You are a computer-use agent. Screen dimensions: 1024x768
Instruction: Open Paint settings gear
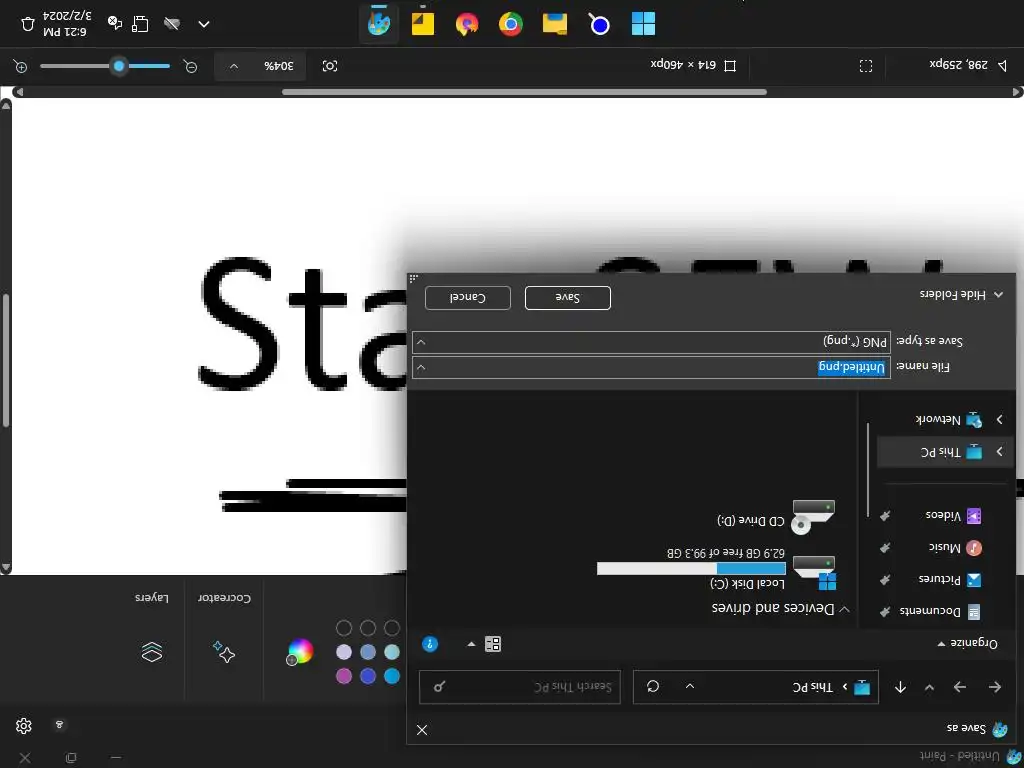point(24,726)
